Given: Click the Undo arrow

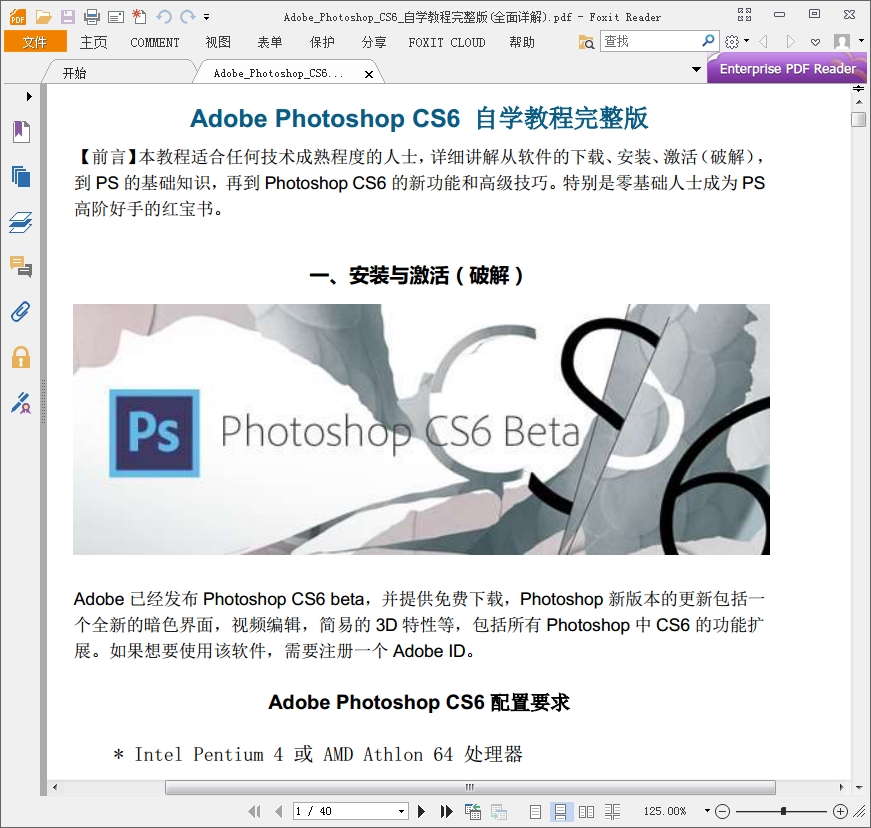Looking at the screenshot, I should pyautogui.click(x=163, y=17).
